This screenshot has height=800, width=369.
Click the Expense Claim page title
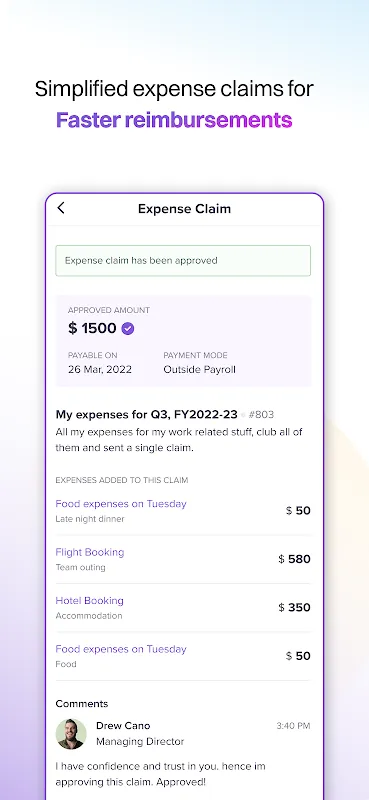[184, 209]
